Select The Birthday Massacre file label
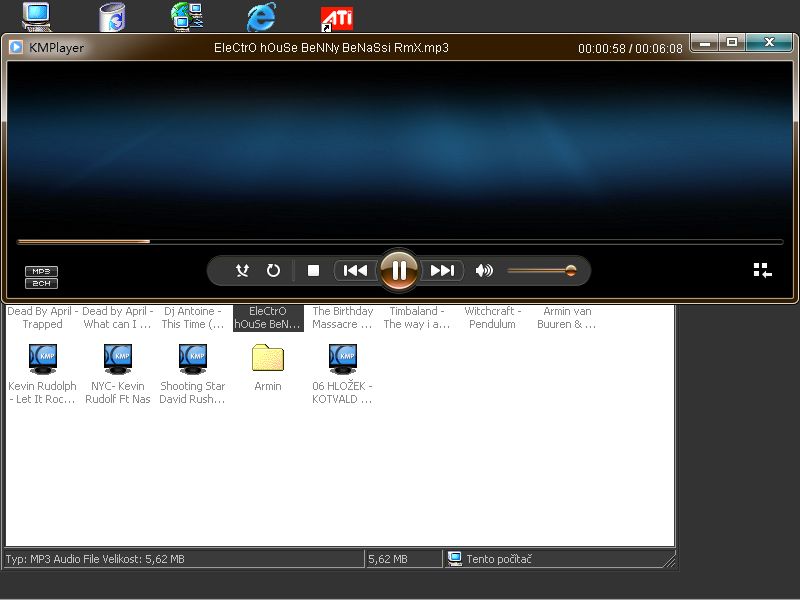 (x=342, y=317)
